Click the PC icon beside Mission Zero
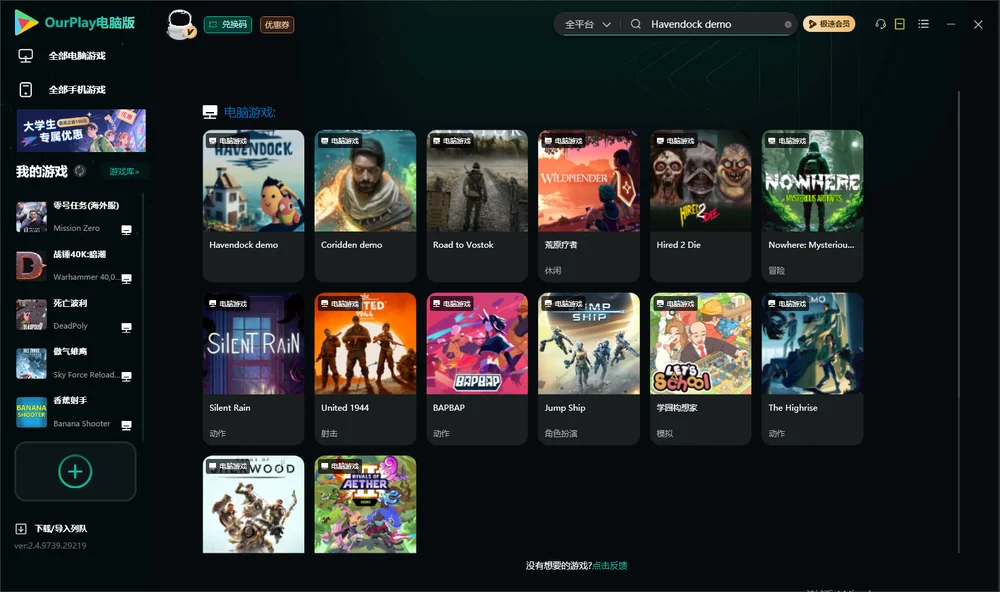 click(126, 230)
